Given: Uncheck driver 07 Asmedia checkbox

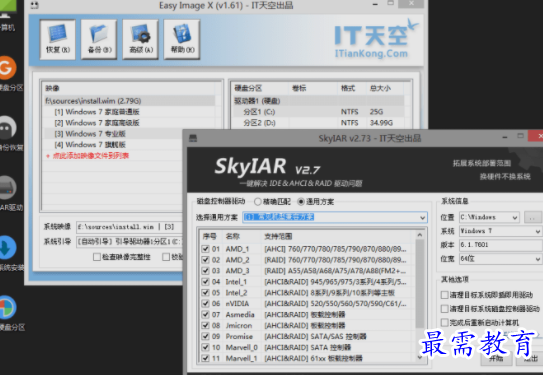Looking at the screenshot, I should (205, 314).
